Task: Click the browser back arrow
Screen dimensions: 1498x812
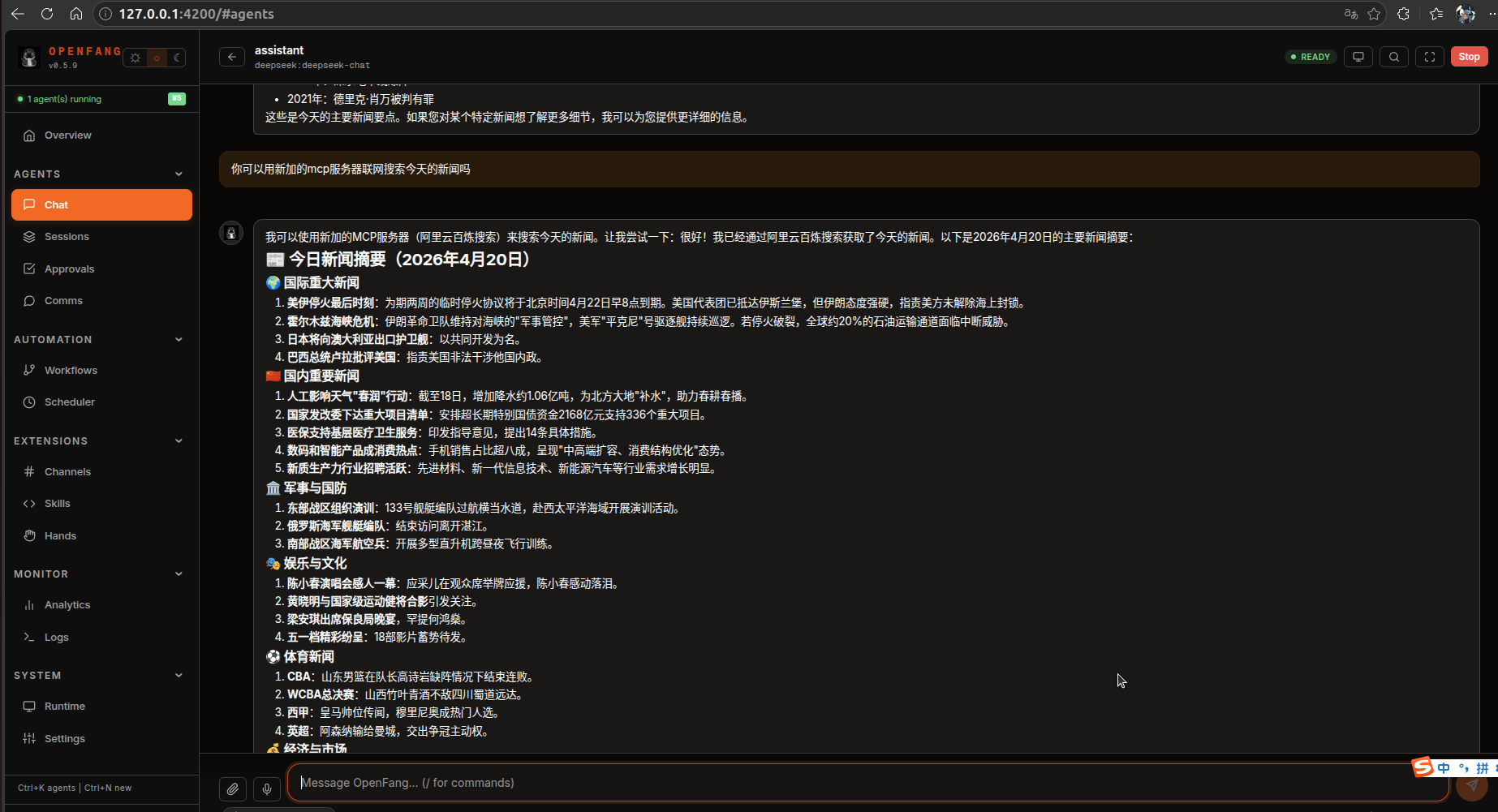Action: click(x=18, y=14)
